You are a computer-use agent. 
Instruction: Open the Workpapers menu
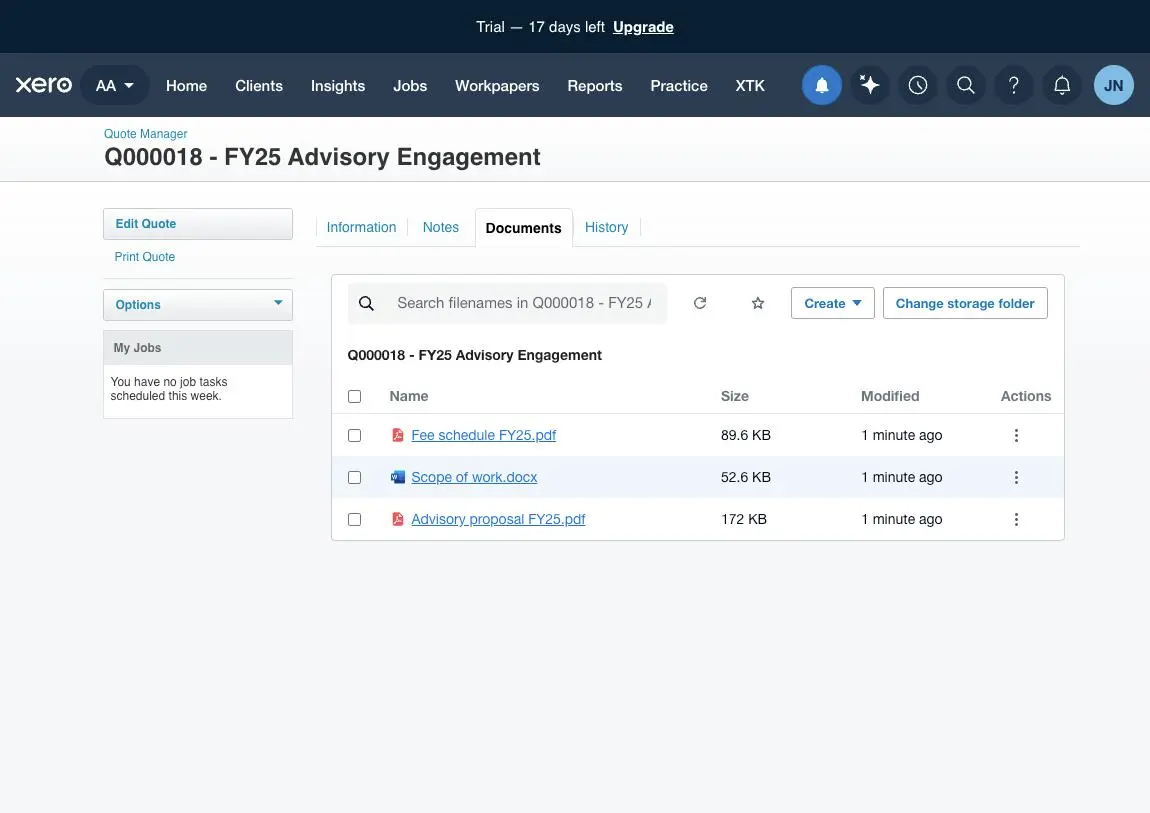(497, 86)
